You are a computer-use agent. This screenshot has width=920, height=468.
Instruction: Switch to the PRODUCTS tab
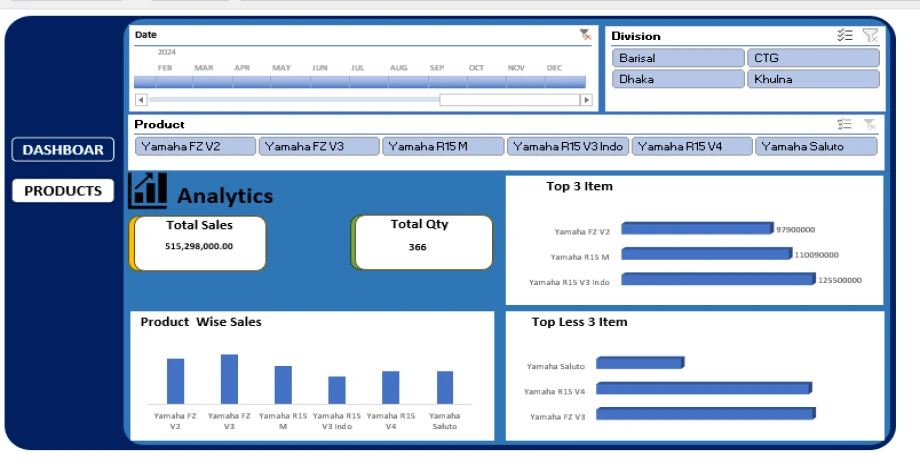pyautogui.click(x=63, y=191)
